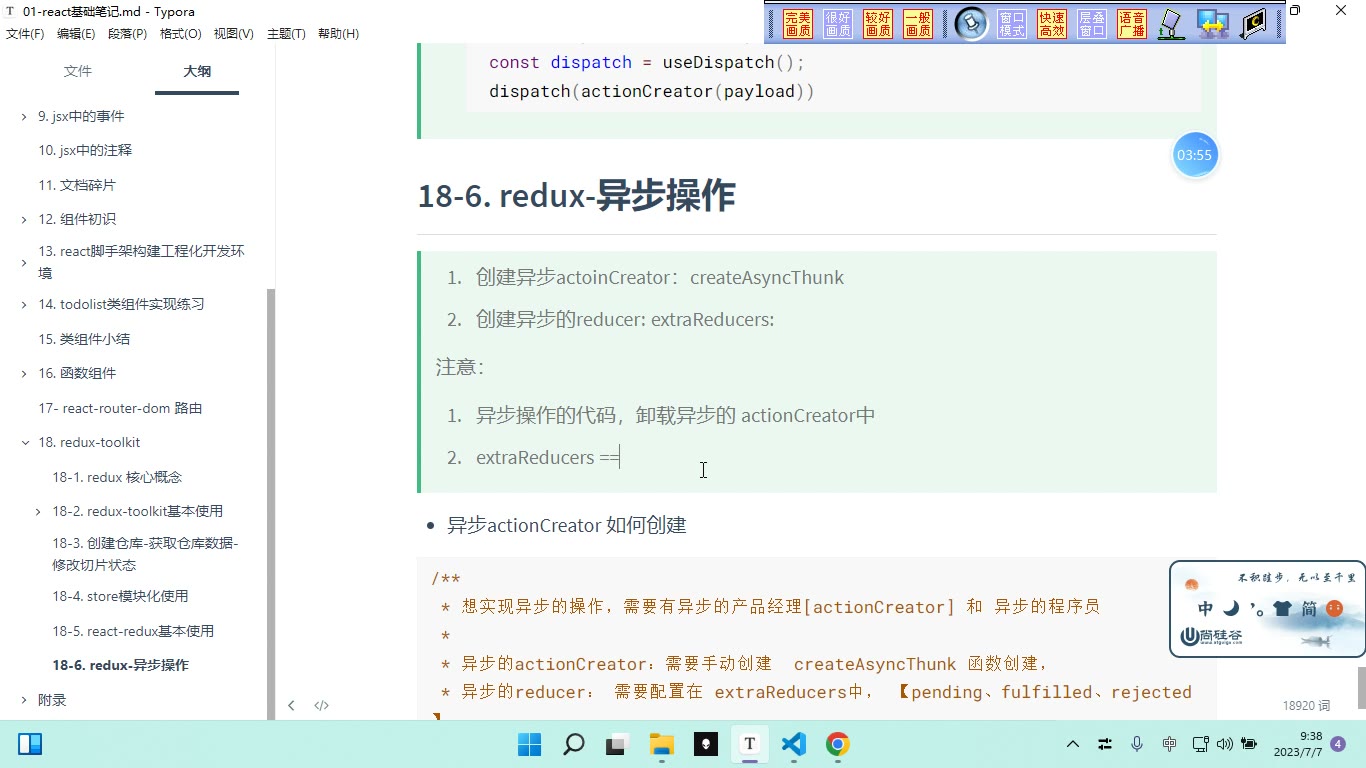
Task: Open Chrome from the taskbar
Action: point(838,744)
